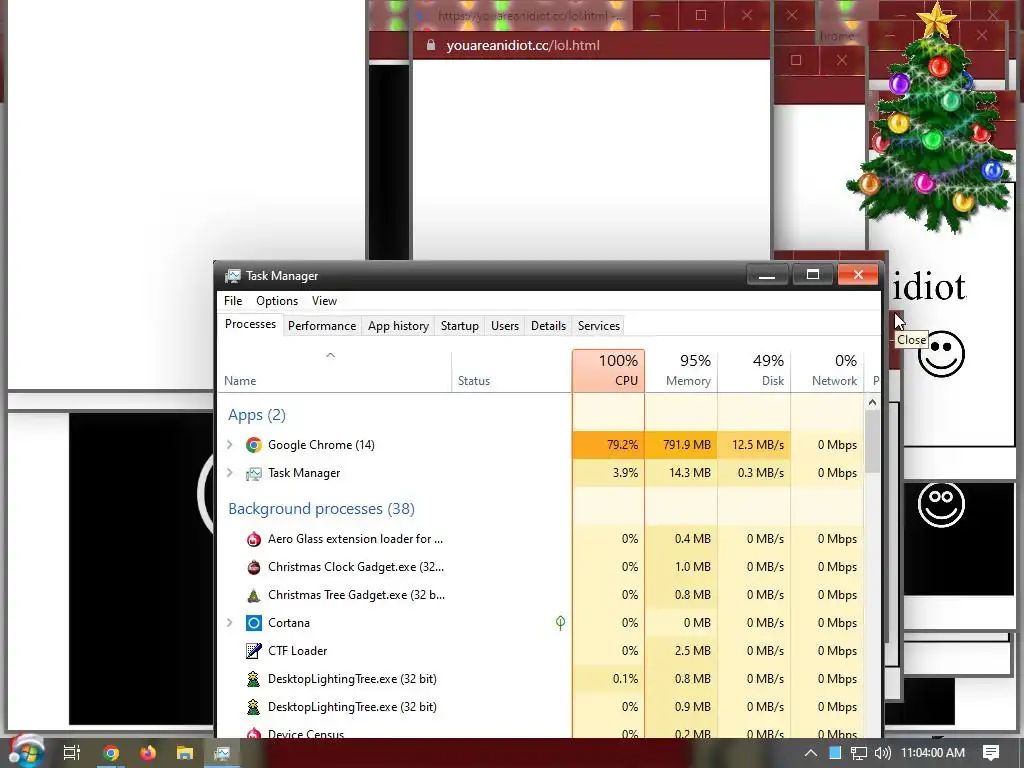Open the File menu in Task Manager
The width and height of the screenshot is (1024, 768).
click(x=232, y=301)
